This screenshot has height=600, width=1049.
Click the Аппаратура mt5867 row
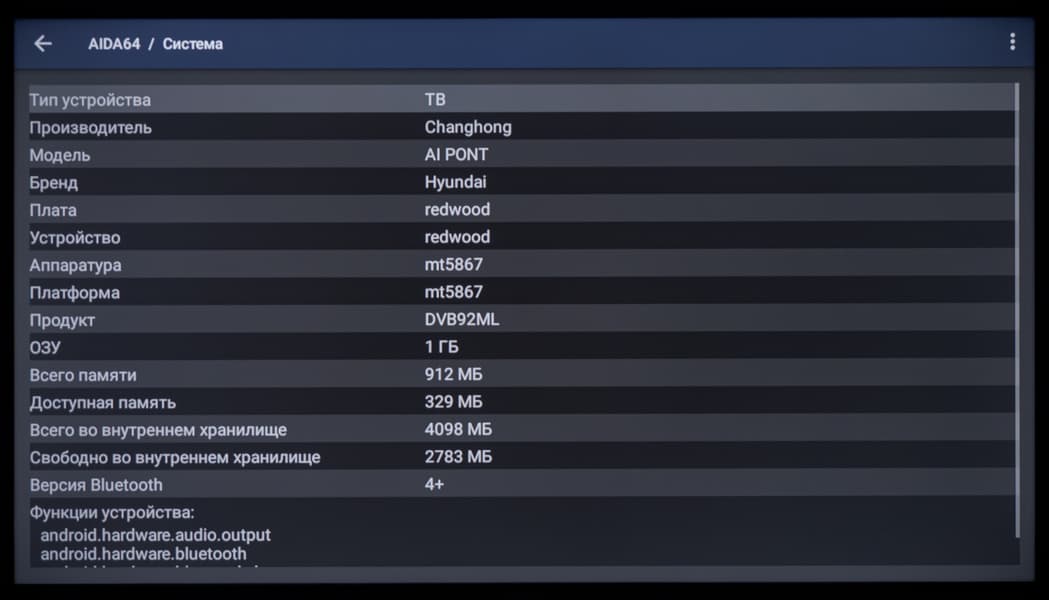click(x=520, y=265)
